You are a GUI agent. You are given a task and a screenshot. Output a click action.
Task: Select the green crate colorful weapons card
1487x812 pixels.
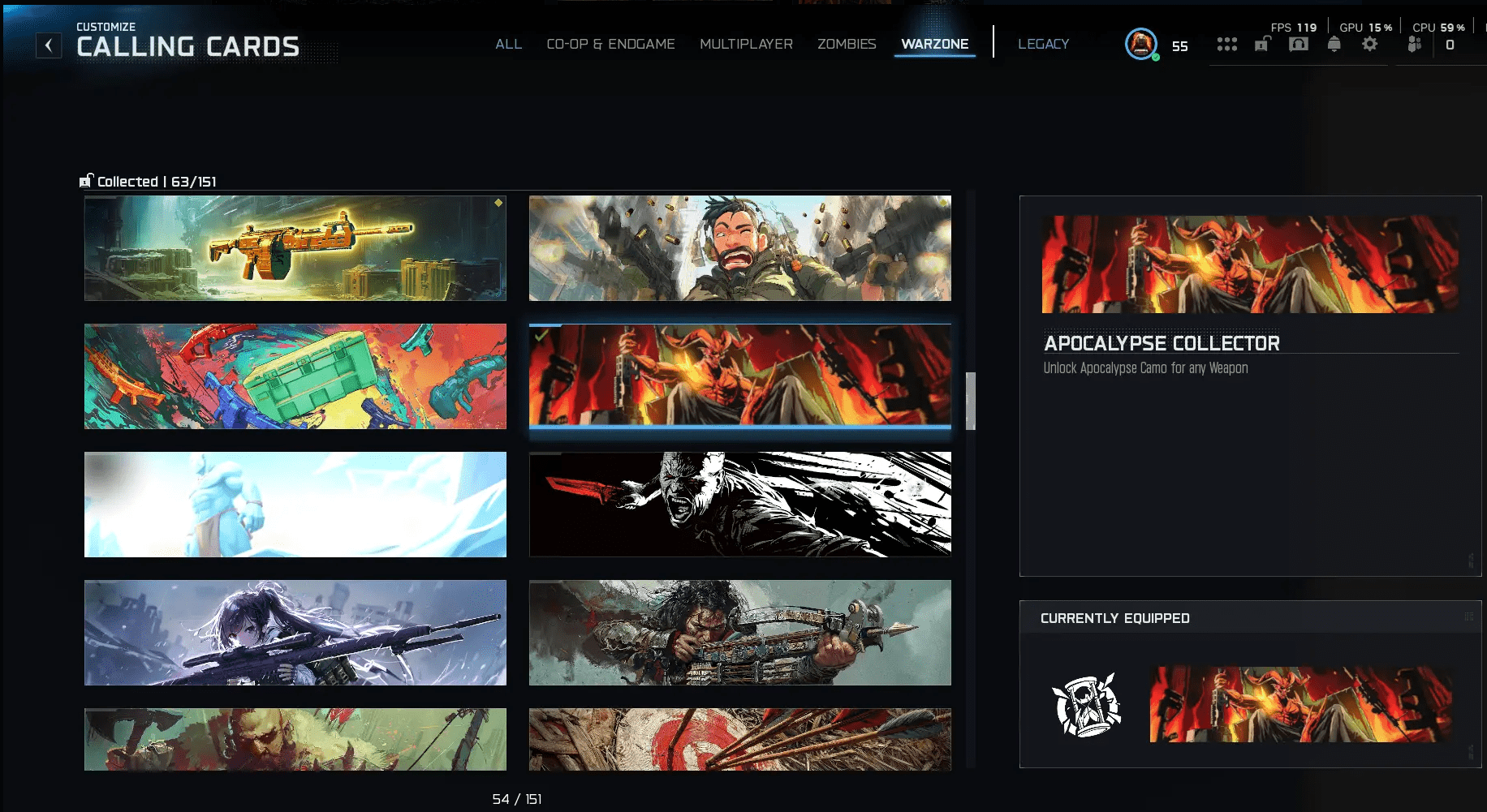[x=295, y=376]
